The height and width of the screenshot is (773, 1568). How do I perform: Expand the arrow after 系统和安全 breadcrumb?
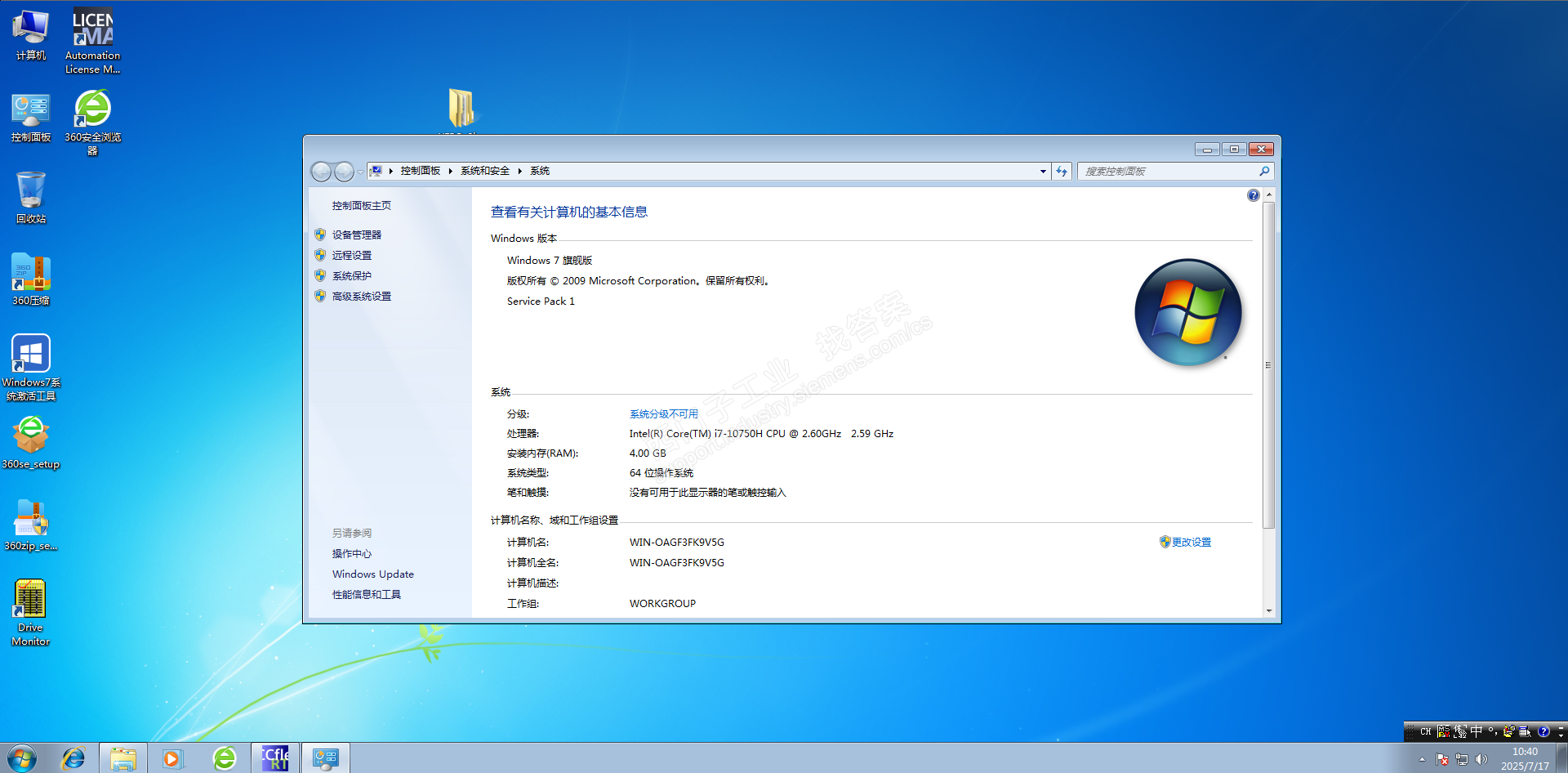pyautogui.click(x=519, y=171)
